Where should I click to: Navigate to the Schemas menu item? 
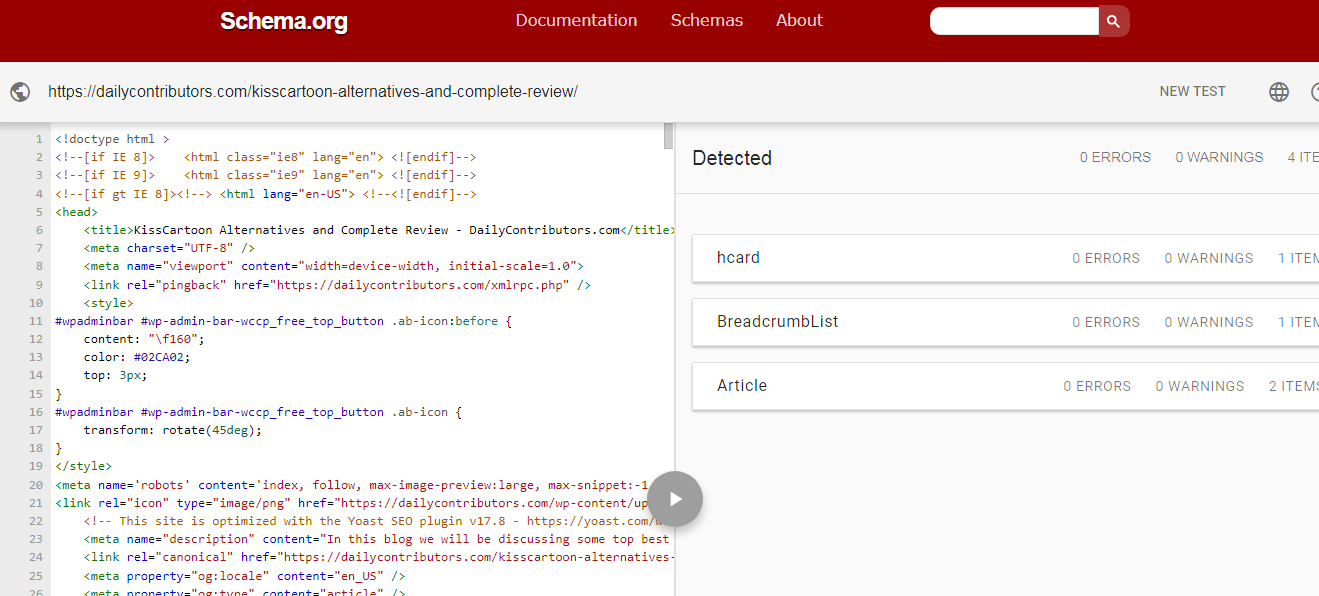click(x=706, y=20)
